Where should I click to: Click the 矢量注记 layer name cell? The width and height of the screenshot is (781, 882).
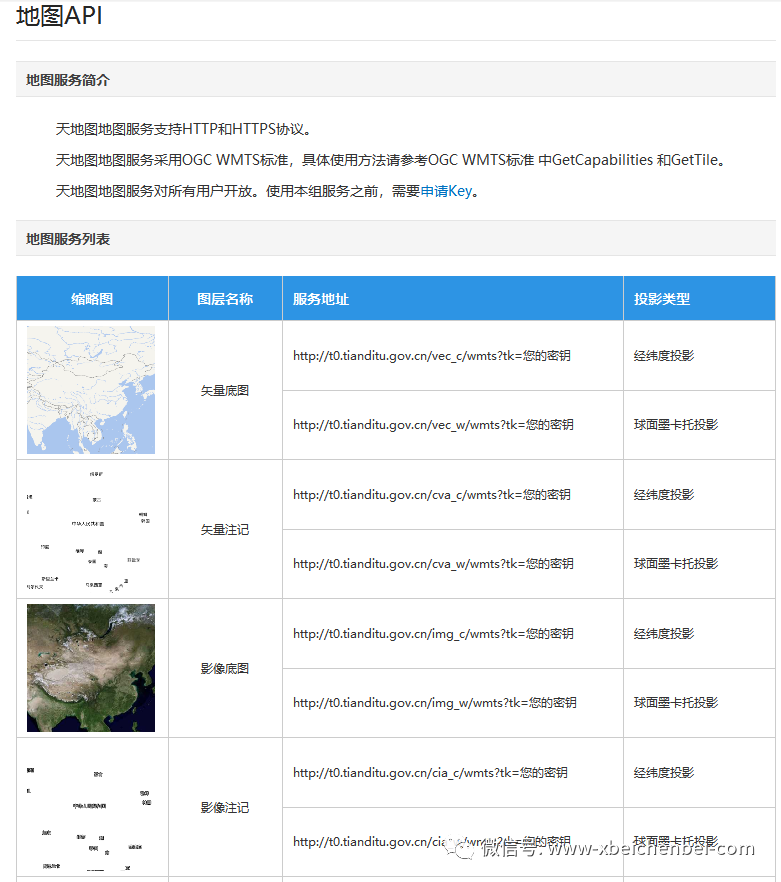tap(225, 529)
